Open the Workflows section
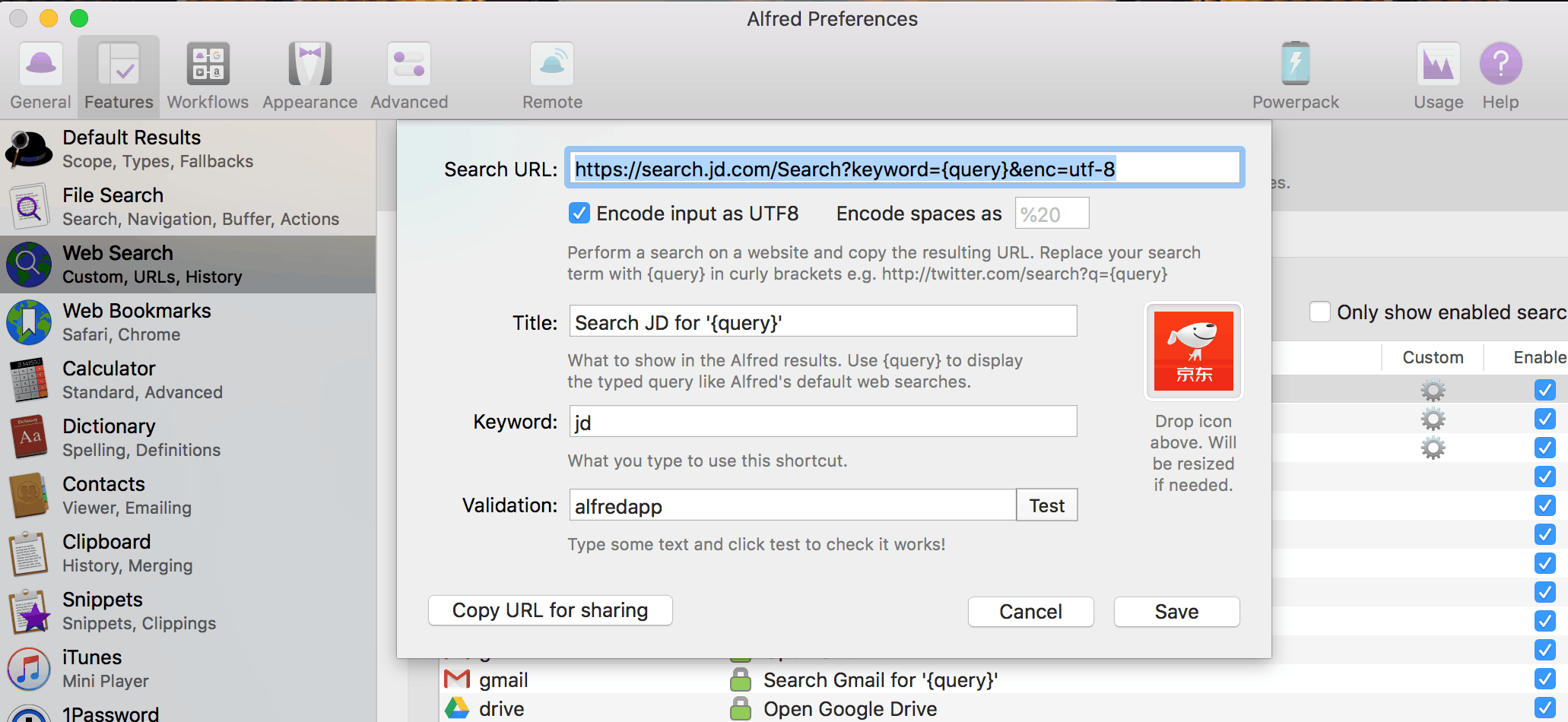The width and height of the screenshot is (1568, 722). (208, 76)
